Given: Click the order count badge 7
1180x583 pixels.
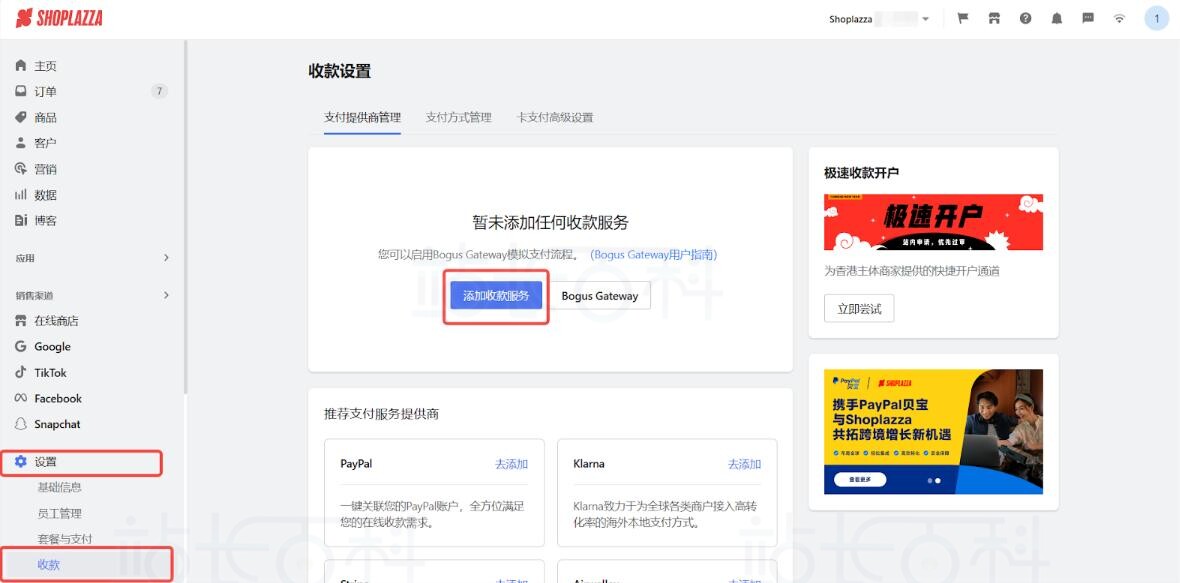Looking at the screenshot, I should tap(159, 91).
